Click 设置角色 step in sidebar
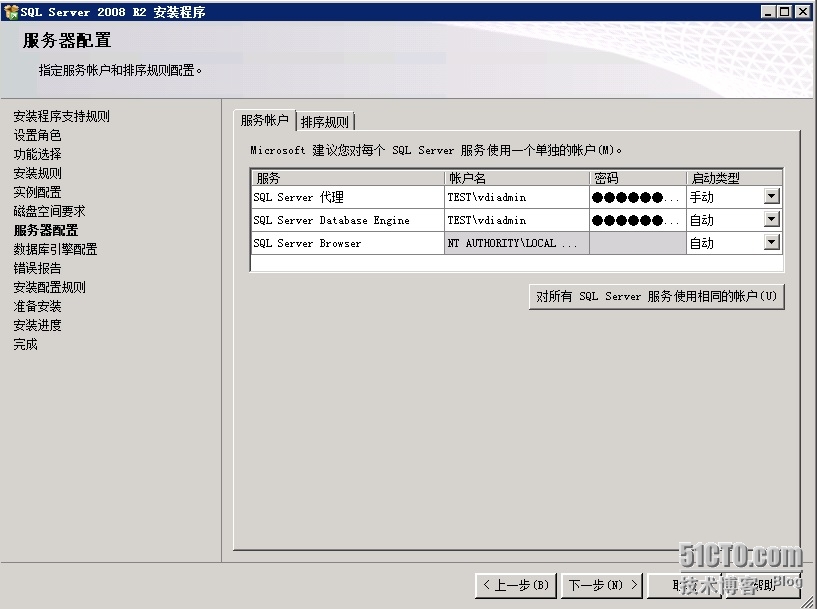The height and width of the screenshot is (609, 817). 38,135
